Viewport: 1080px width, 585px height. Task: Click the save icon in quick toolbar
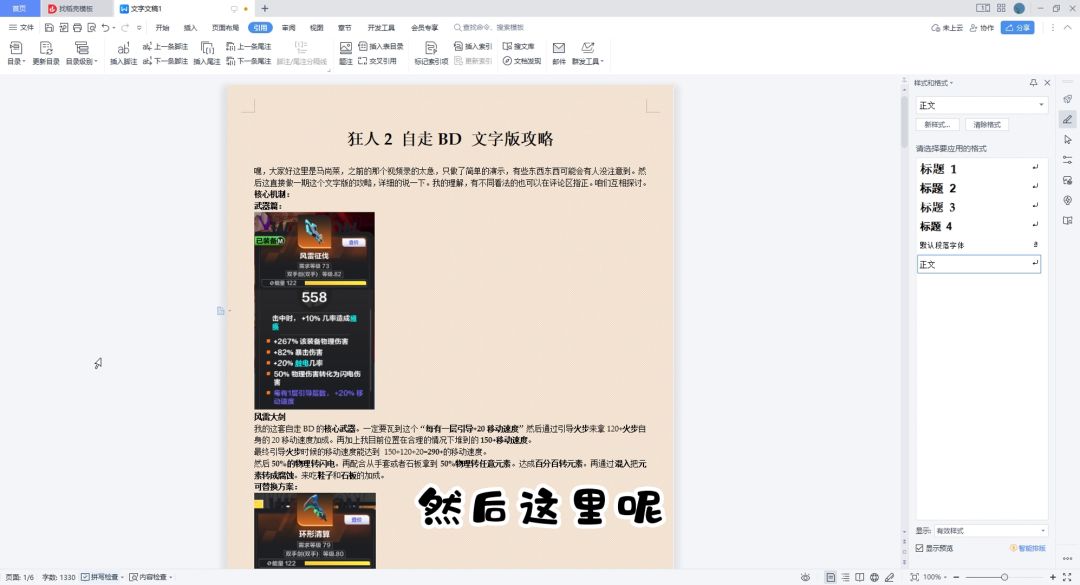(49, 28)
